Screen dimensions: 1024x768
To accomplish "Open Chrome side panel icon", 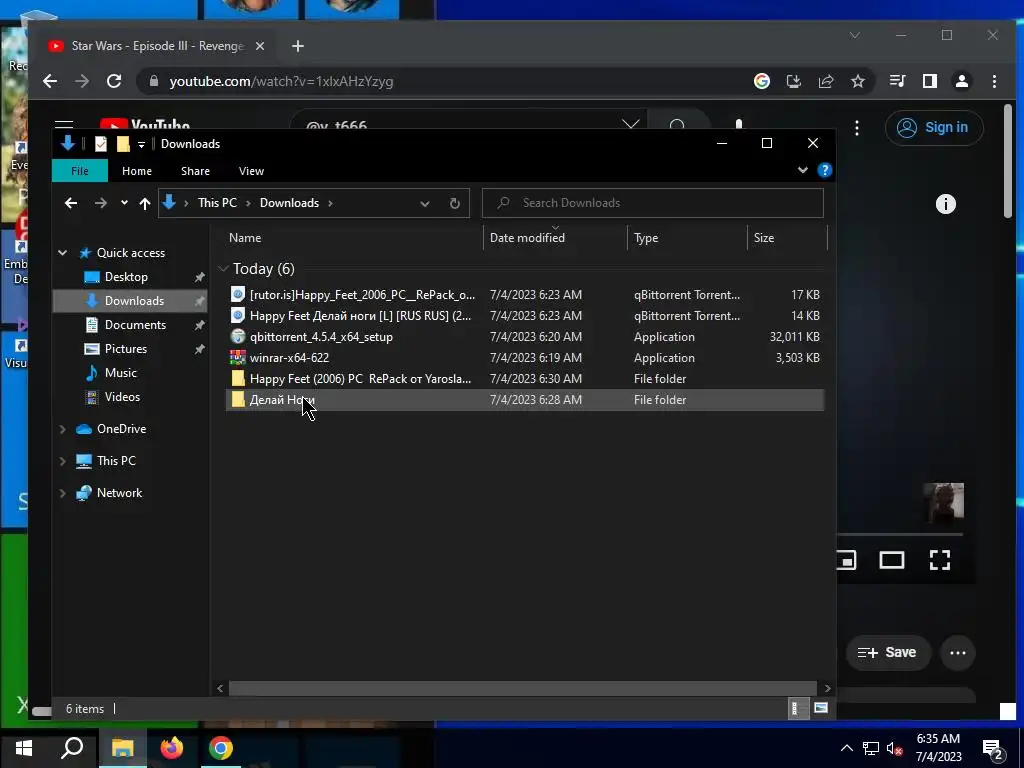I will [930, 81].
